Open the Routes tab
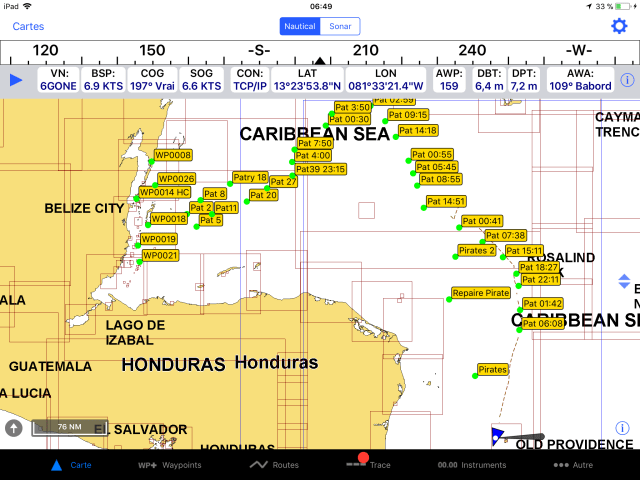Viewport: 640px width, 480px height. click(x=274, y=465)
